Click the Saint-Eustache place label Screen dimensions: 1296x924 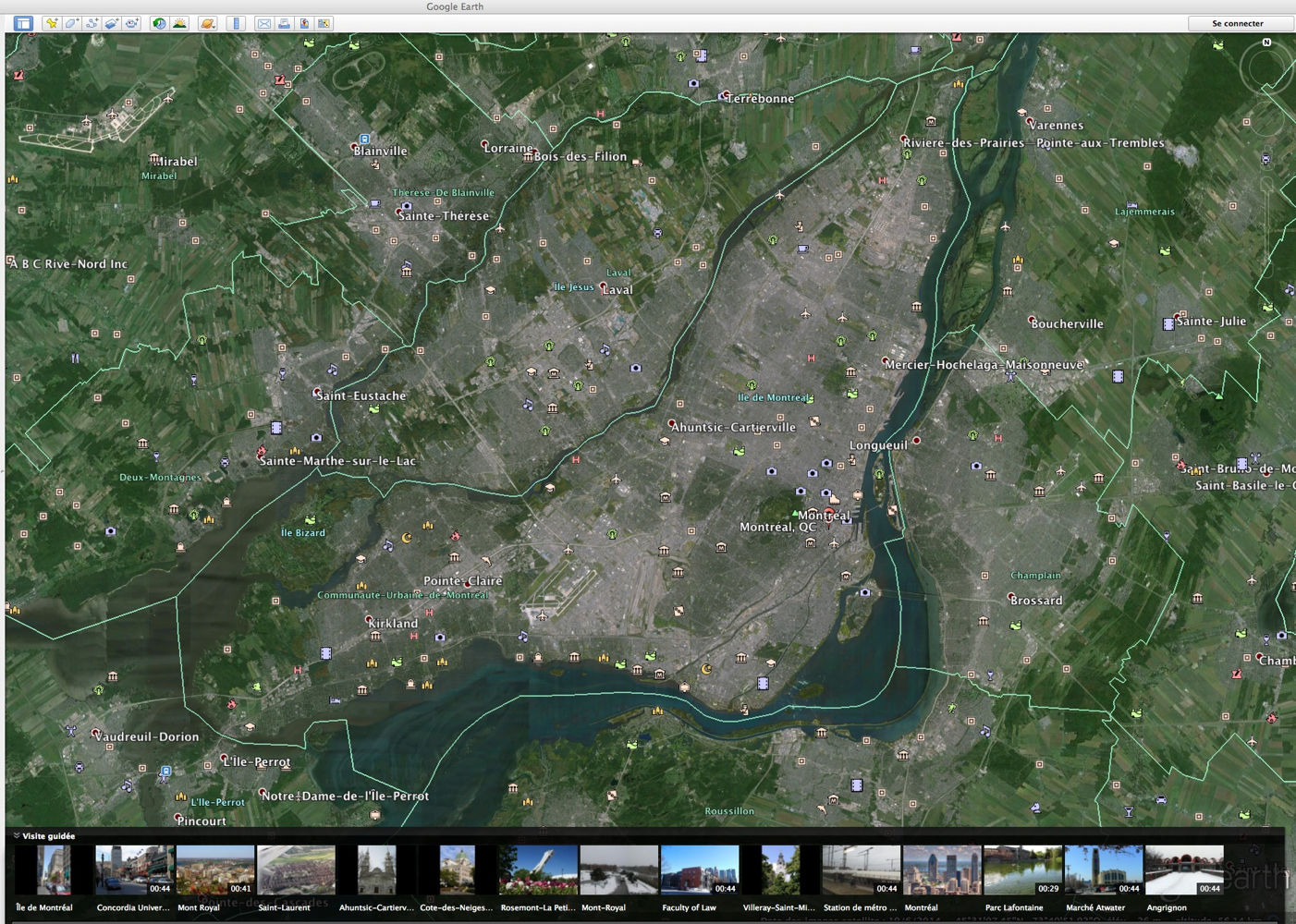pos(361,395)
